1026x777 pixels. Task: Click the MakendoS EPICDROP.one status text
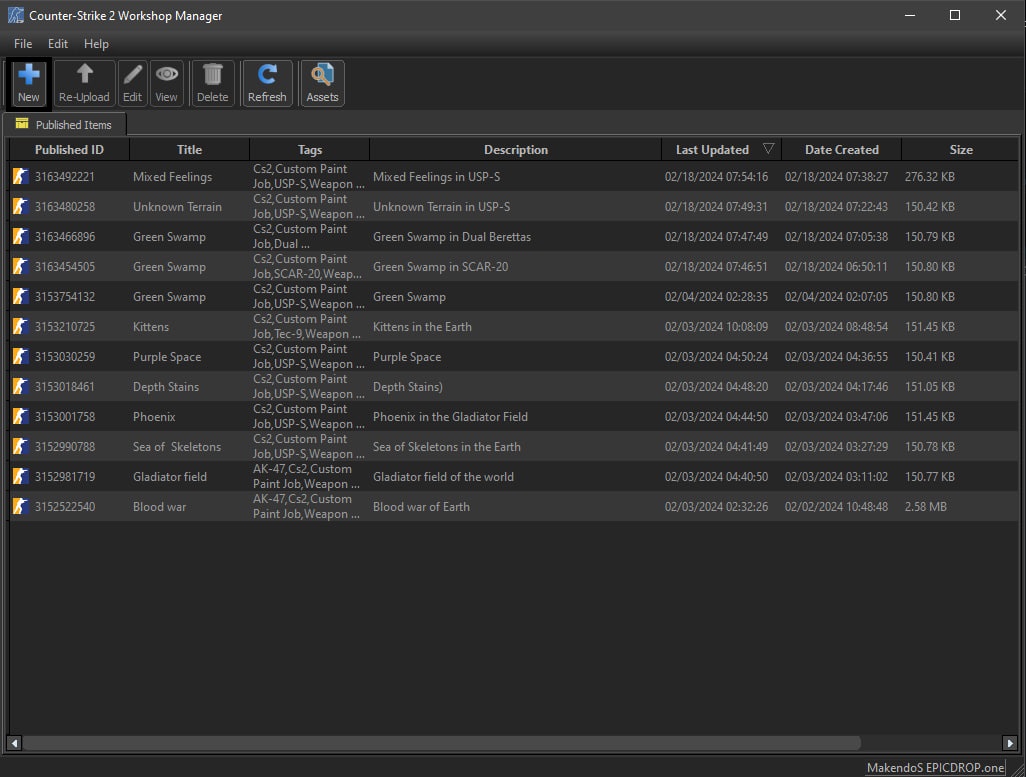coord(936,768)
